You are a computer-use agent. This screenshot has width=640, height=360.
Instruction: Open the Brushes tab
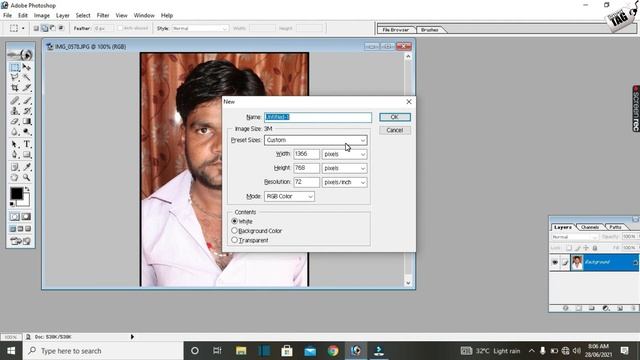pos(429,30)
